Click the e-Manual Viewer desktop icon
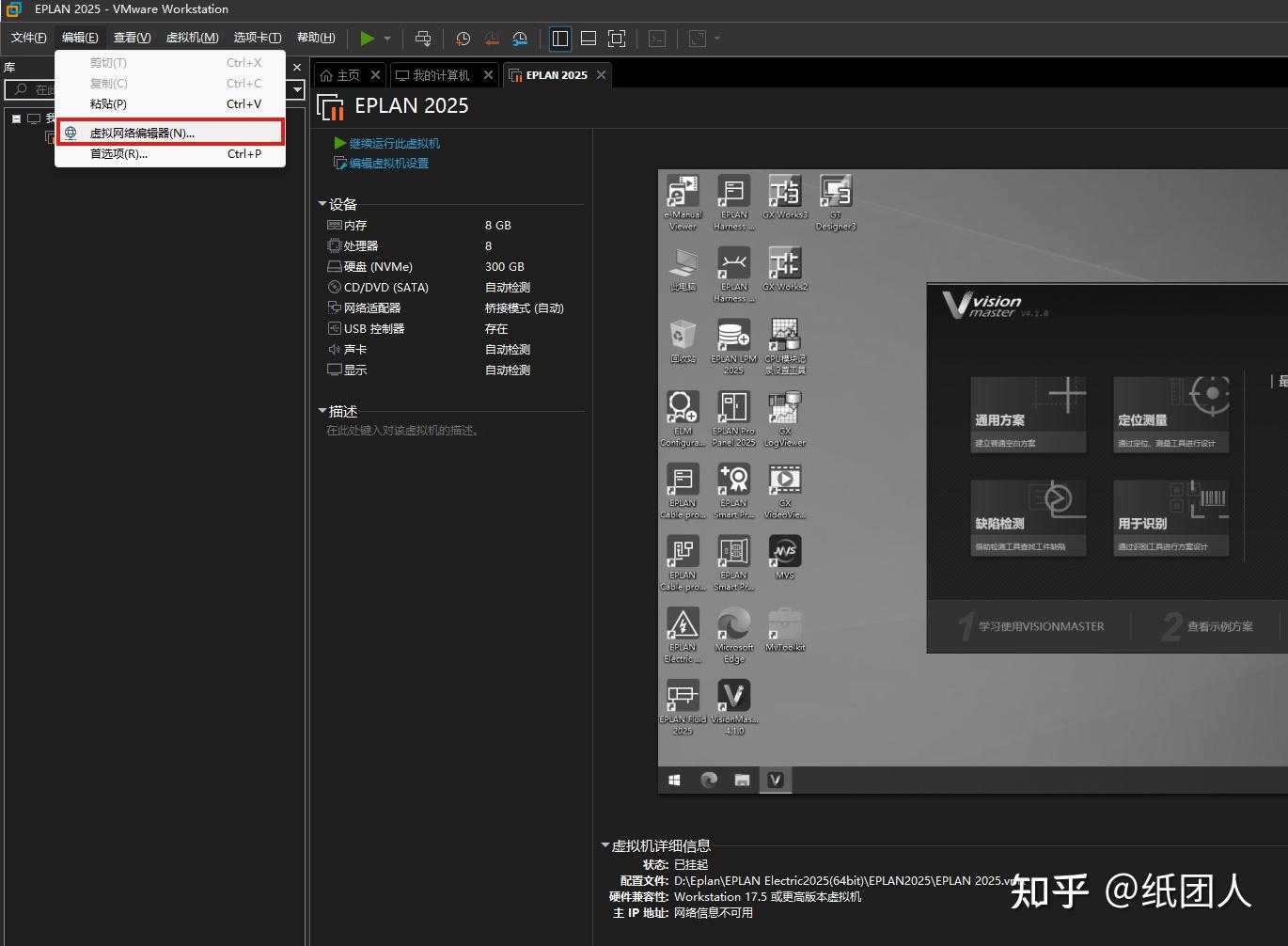This screenshot has width=1288, height=946. pyautogui.click(x=683, y=202)
